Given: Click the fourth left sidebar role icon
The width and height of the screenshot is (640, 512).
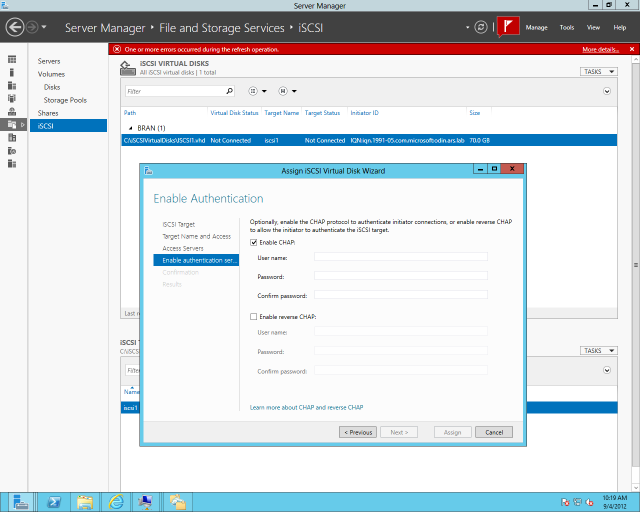Looking at the screenshot, I should click(12, 98).
